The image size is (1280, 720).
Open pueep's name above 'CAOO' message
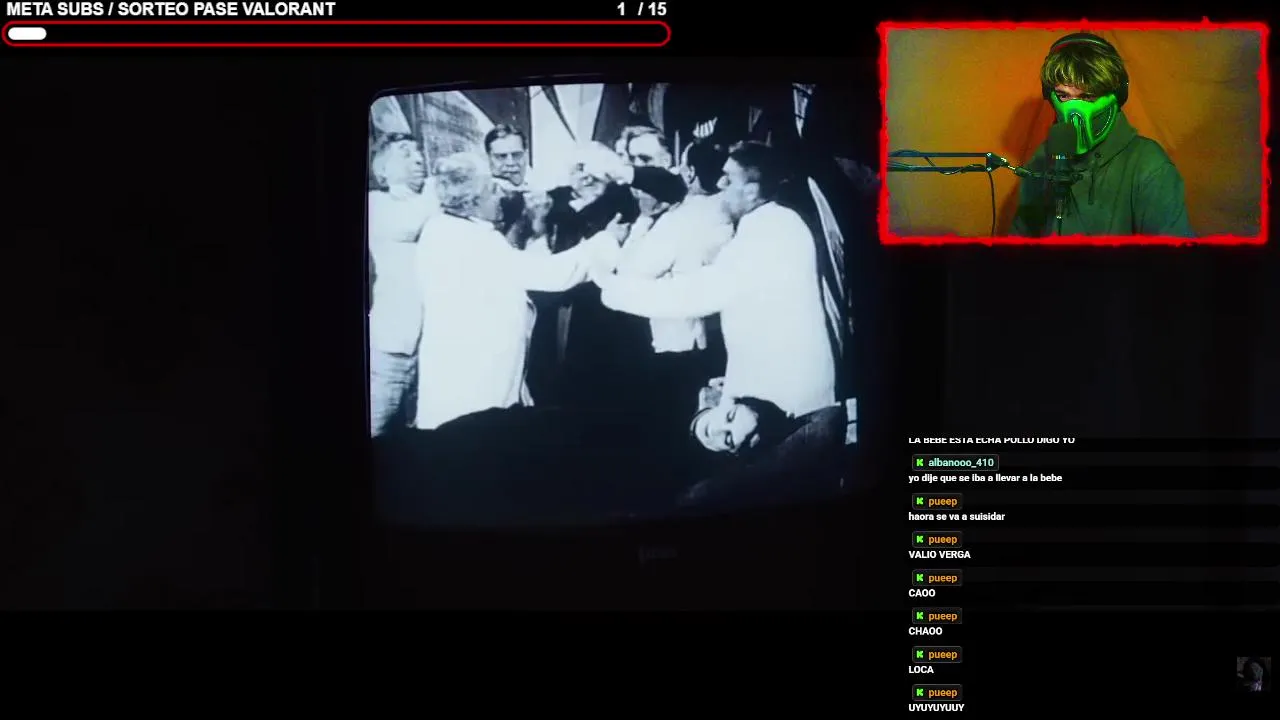point(943,578)
